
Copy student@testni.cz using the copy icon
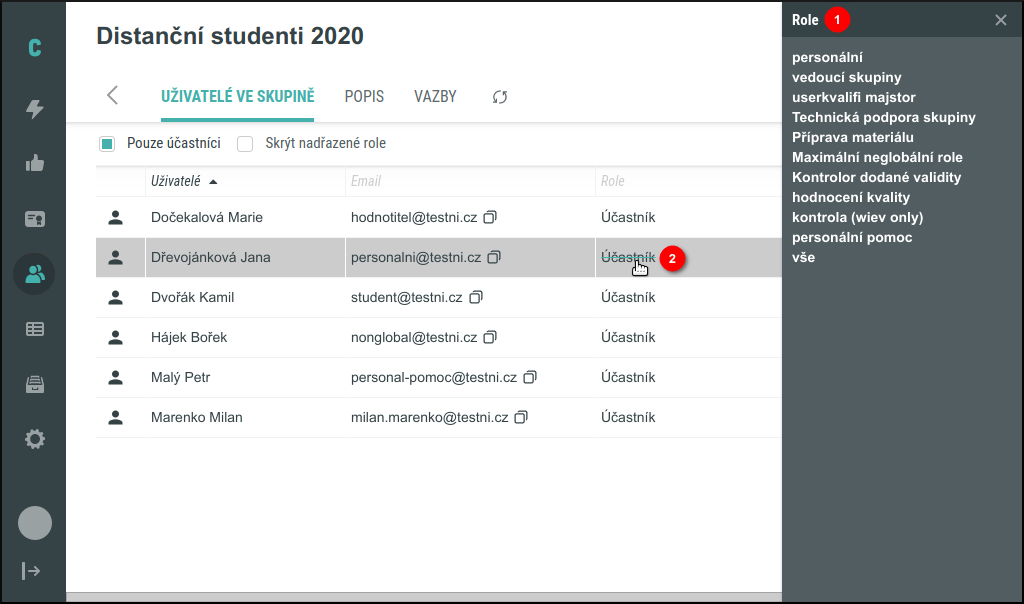click(476, 296)
